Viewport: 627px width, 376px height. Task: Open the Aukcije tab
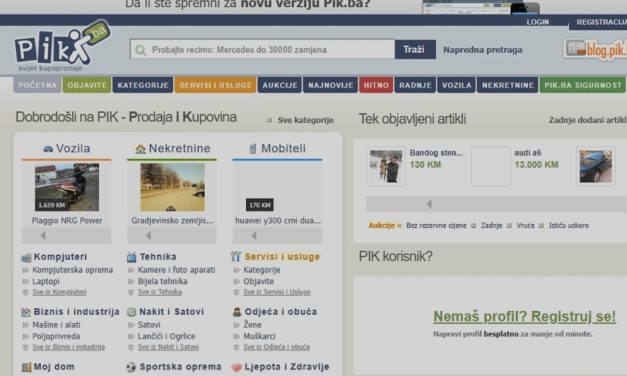click(280, 85)
